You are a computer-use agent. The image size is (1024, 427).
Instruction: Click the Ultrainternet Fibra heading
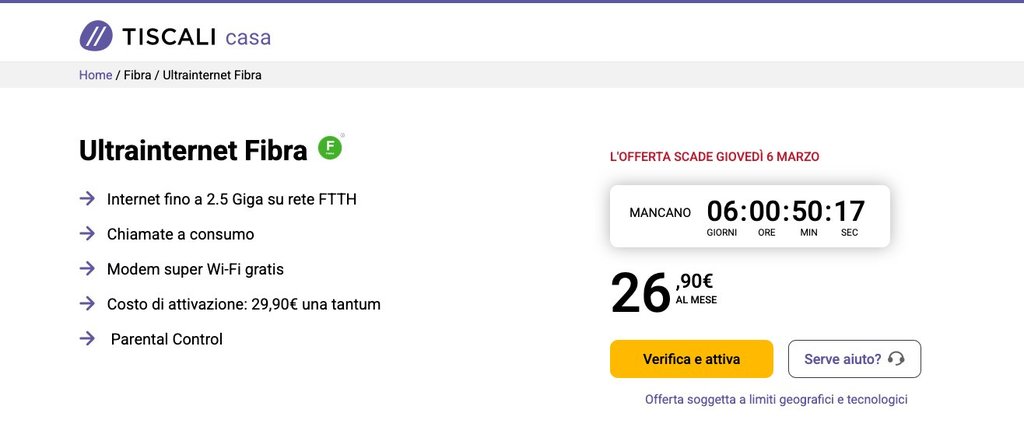(193, 150)
